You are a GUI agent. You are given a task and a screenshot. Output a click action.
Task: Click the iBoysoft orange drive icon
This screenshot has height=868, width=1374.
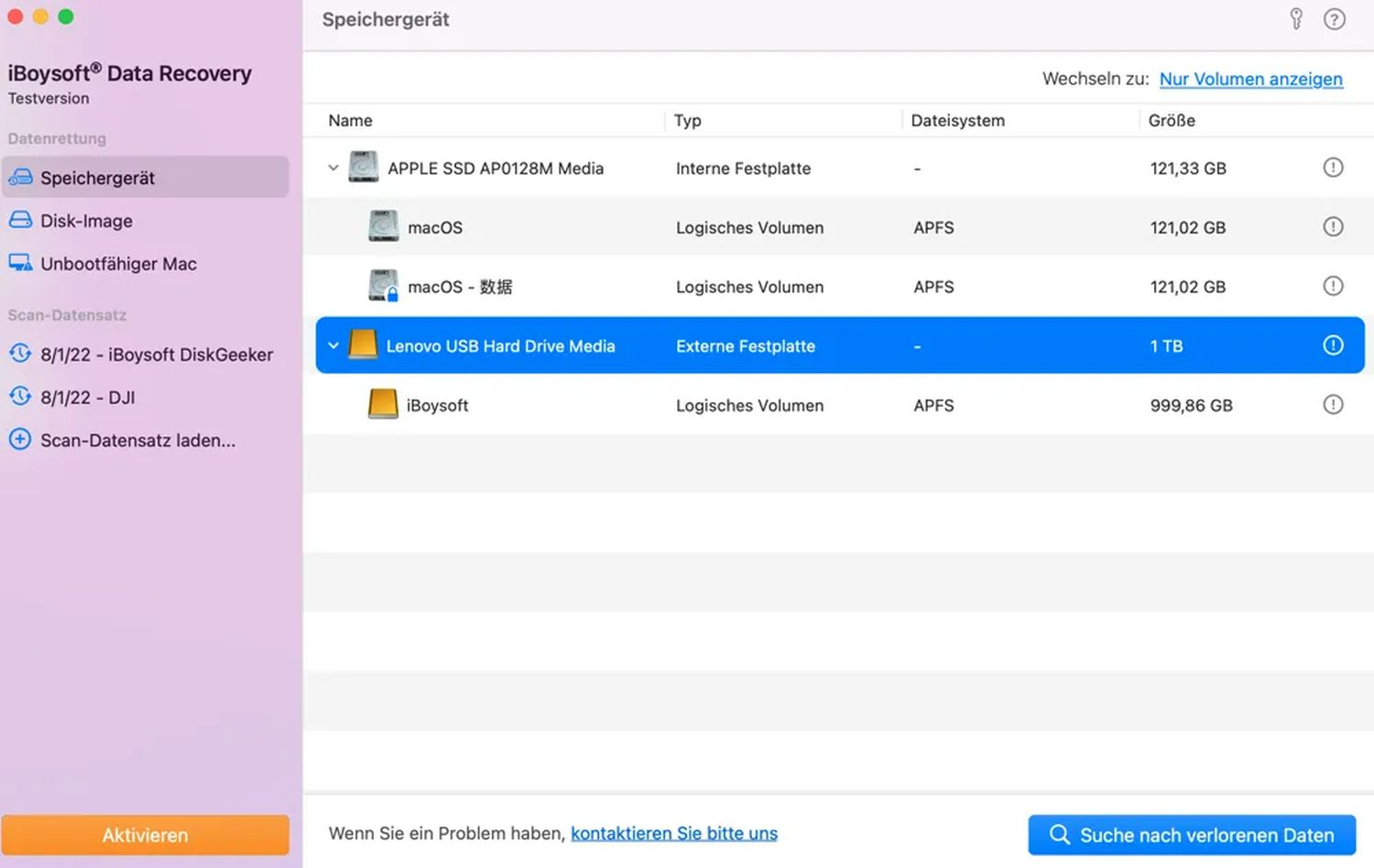383,404
